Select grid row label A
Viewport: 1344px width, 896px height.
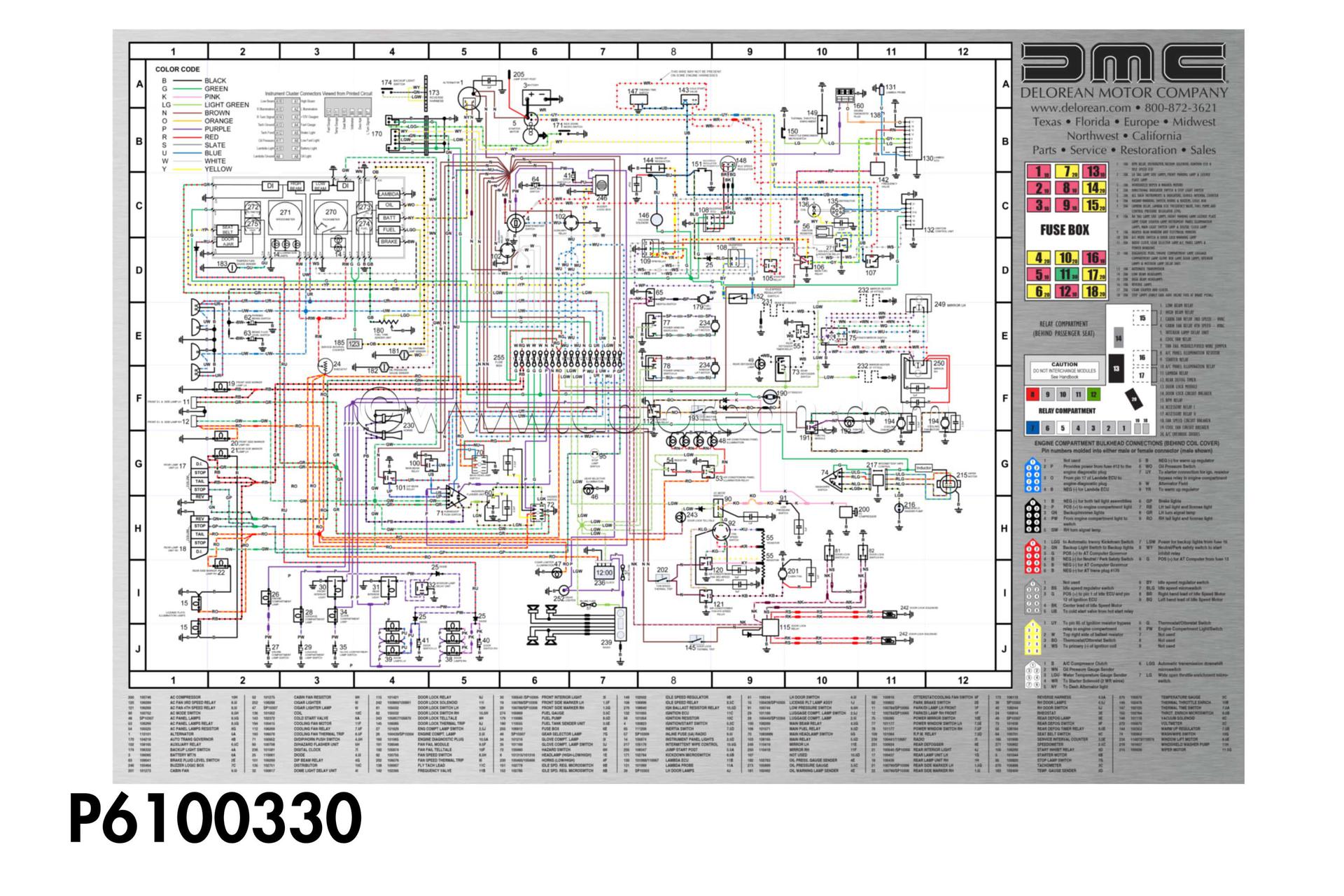pyautogui.click(x=140, y=83)
